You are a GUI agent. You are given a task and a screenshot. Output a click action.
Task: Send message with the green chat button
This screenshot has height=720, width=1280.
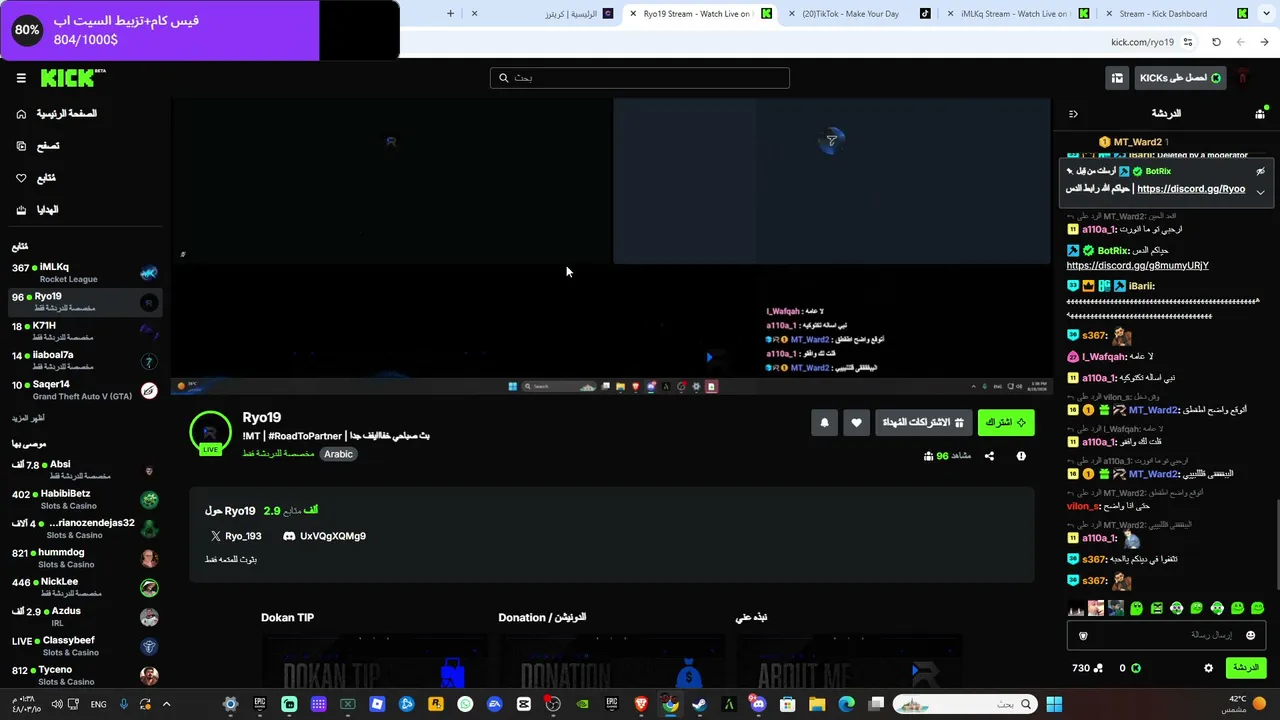(x=1245, y=668)
